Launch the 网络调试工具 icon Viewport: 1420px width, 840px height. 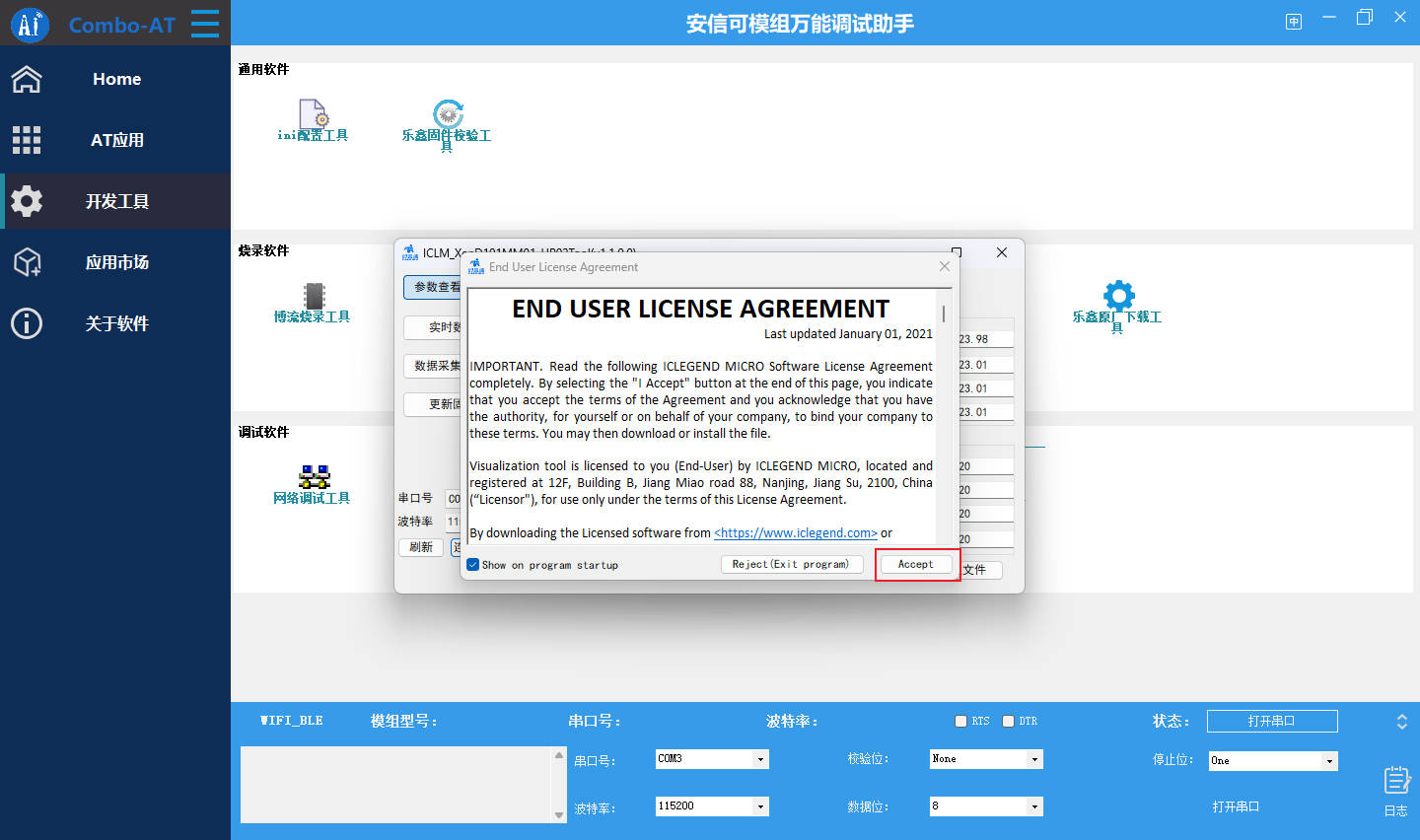(314, 477)
